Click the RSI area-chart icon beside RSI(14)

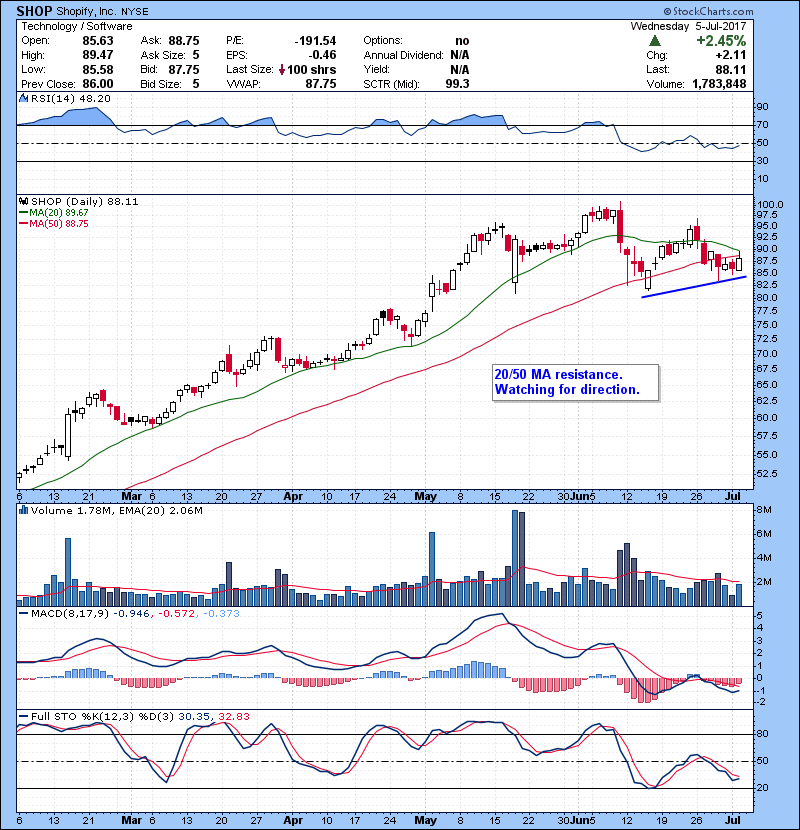23,98
